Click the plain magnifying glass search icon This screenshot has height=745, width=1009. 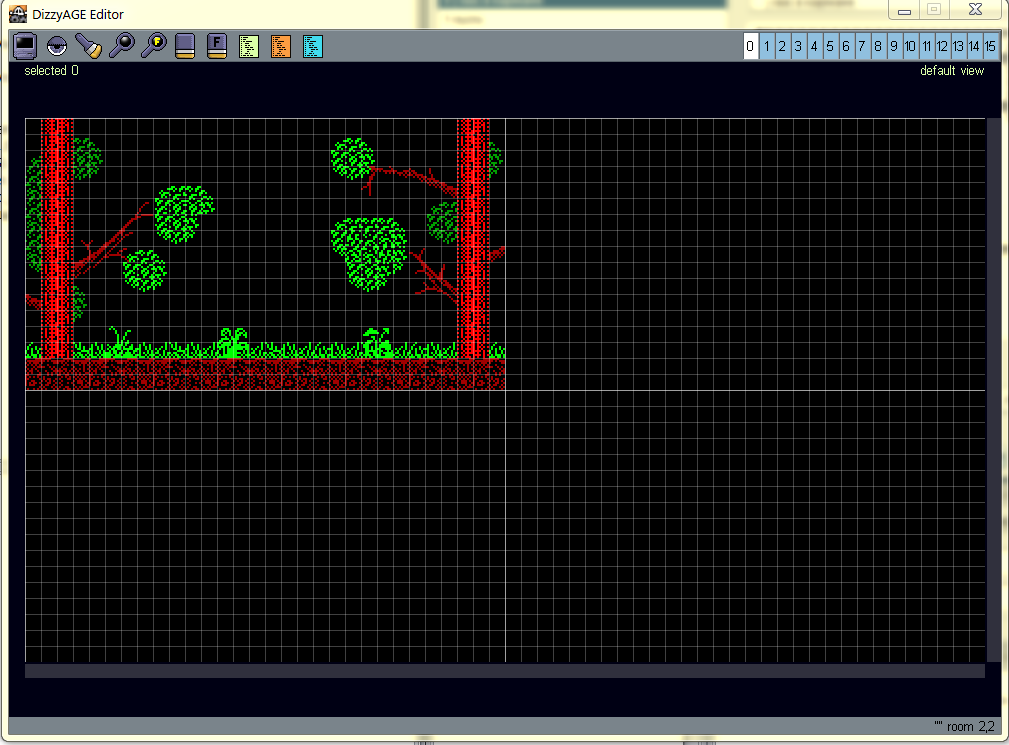coord(121,46)
